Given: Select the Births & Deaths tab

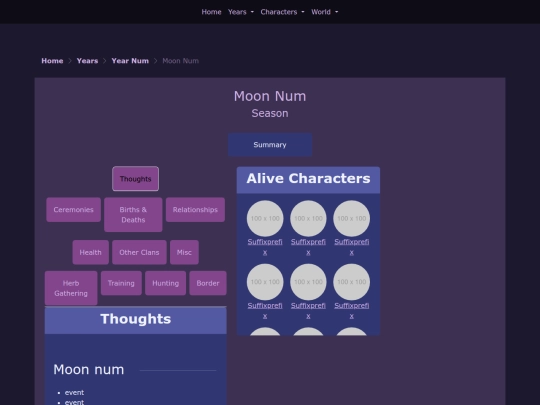Looking at the screenshot, I should tap(133, 215).
